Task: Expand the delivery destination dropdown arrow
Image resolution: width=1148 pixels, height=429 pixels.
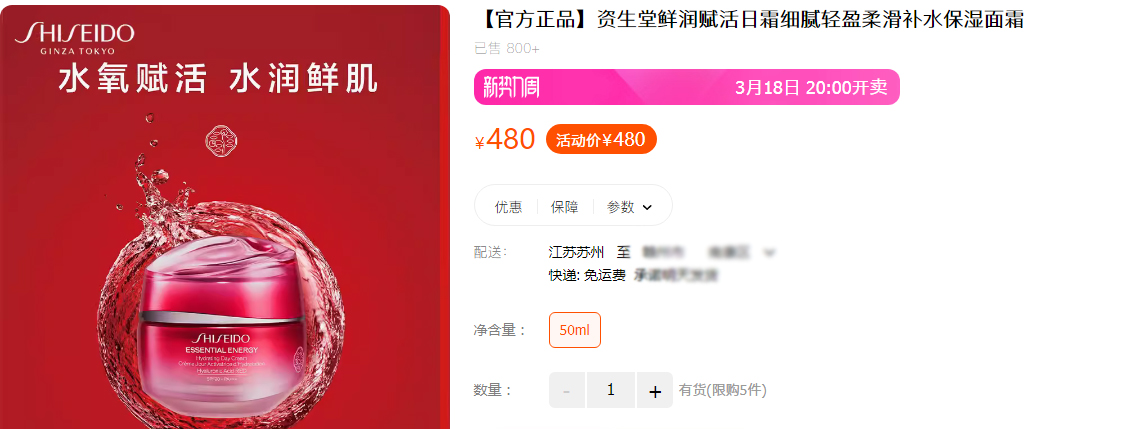Action: 769,253
